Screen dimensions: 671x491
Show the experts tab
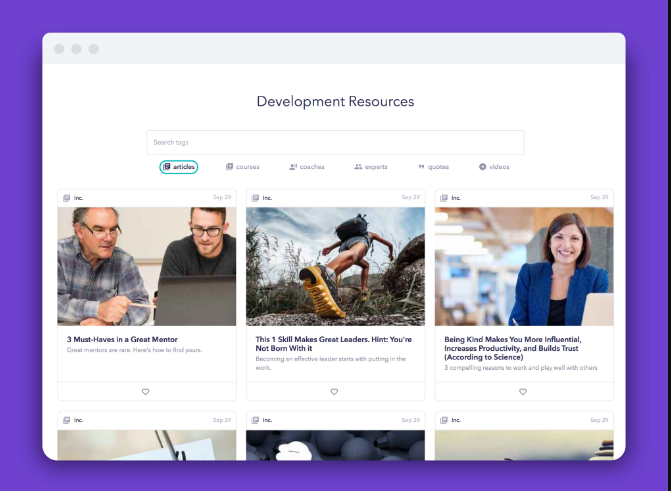point(370,167)
